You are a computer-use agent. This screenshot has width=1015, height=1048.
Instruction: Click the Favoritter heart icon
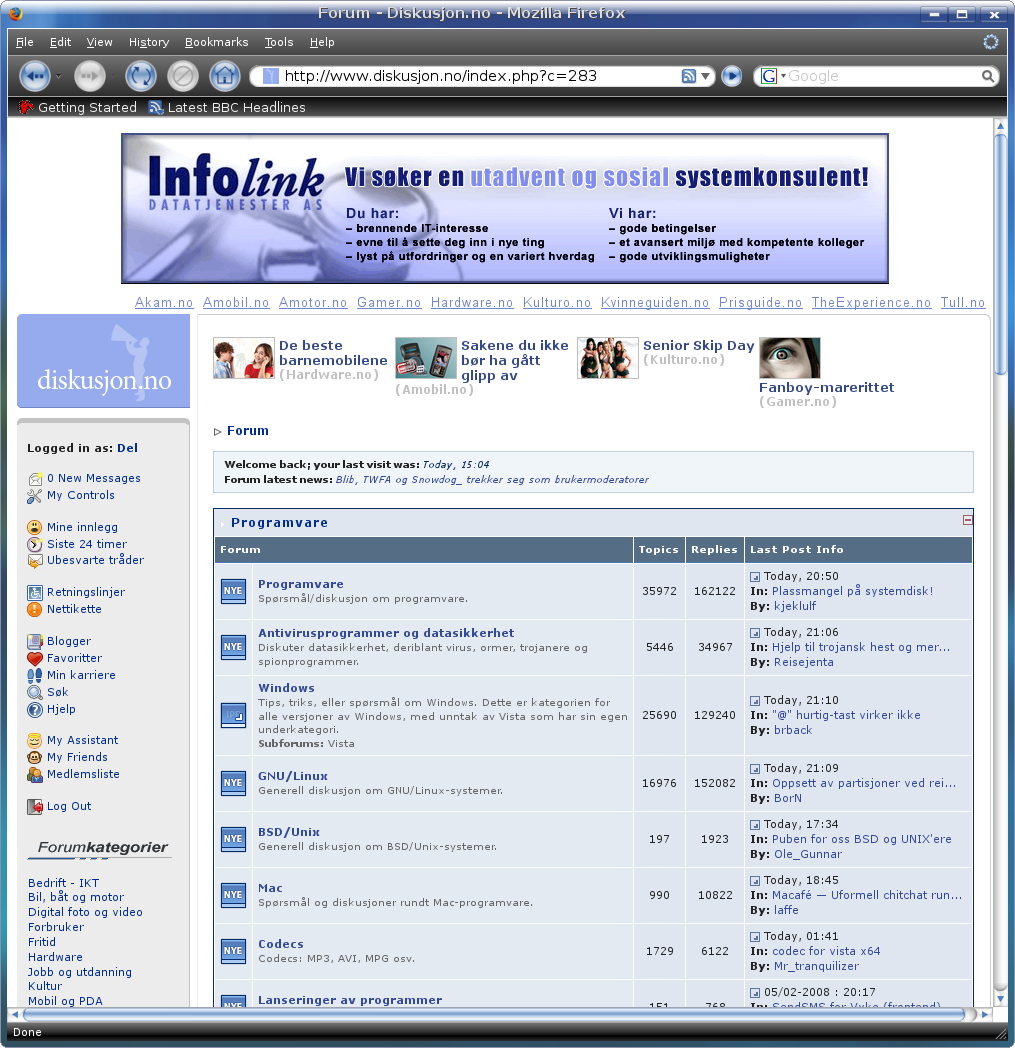[35, 658]
